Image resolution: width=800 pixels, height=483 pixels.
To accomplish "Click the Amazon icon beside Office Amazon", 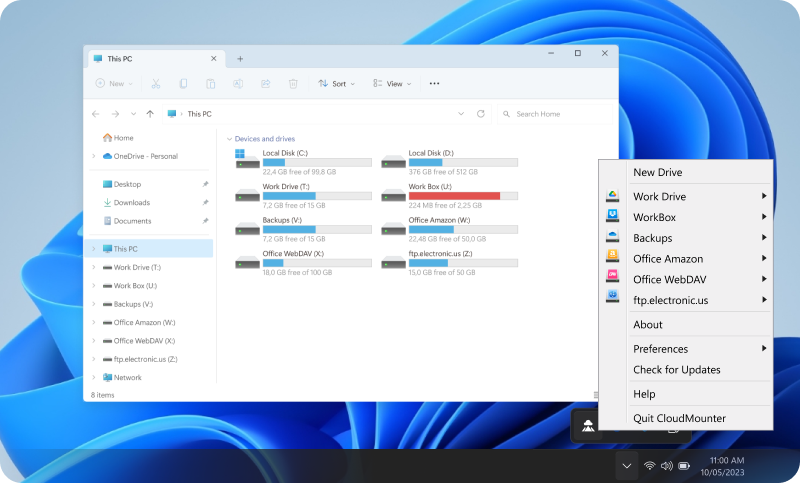I will [x=612, y=256].
